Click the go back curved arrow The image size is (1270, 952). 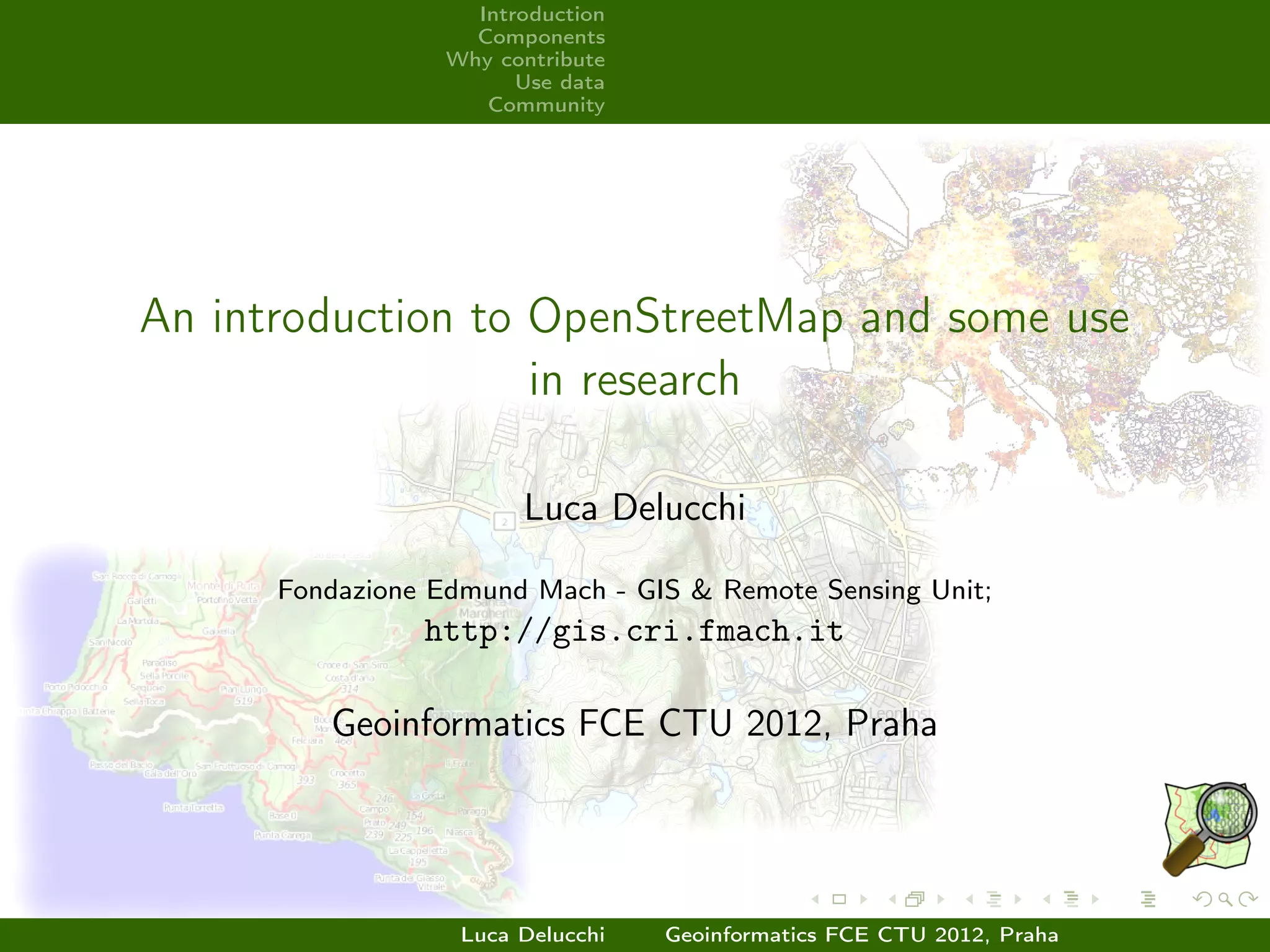point(1202,899)
